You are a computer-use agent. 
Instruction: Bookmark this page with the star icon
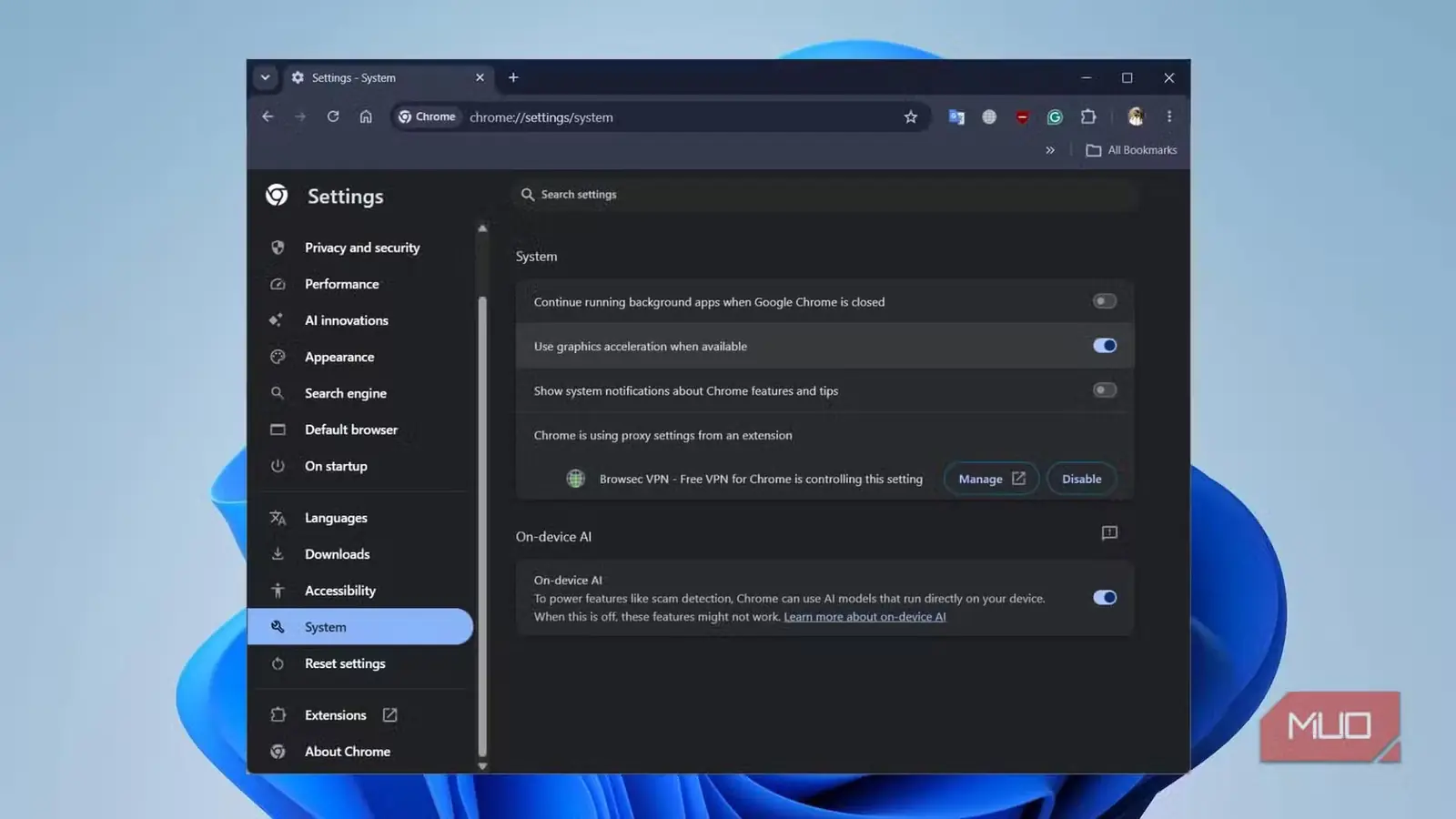pyautogui.click(x=911, y=116)
